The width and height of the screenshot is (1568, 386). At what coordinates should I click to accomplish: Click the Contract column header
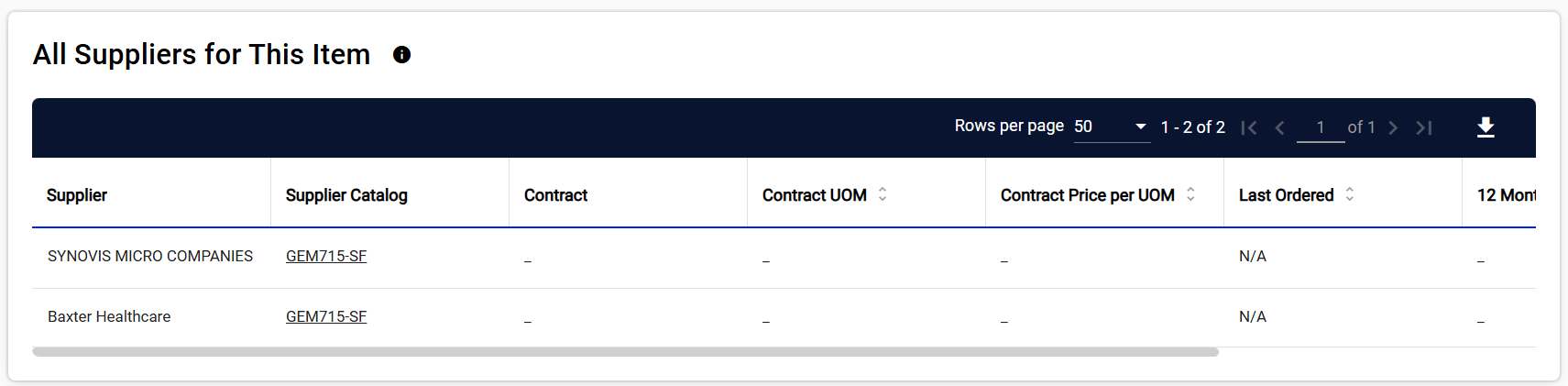[555, 195]
